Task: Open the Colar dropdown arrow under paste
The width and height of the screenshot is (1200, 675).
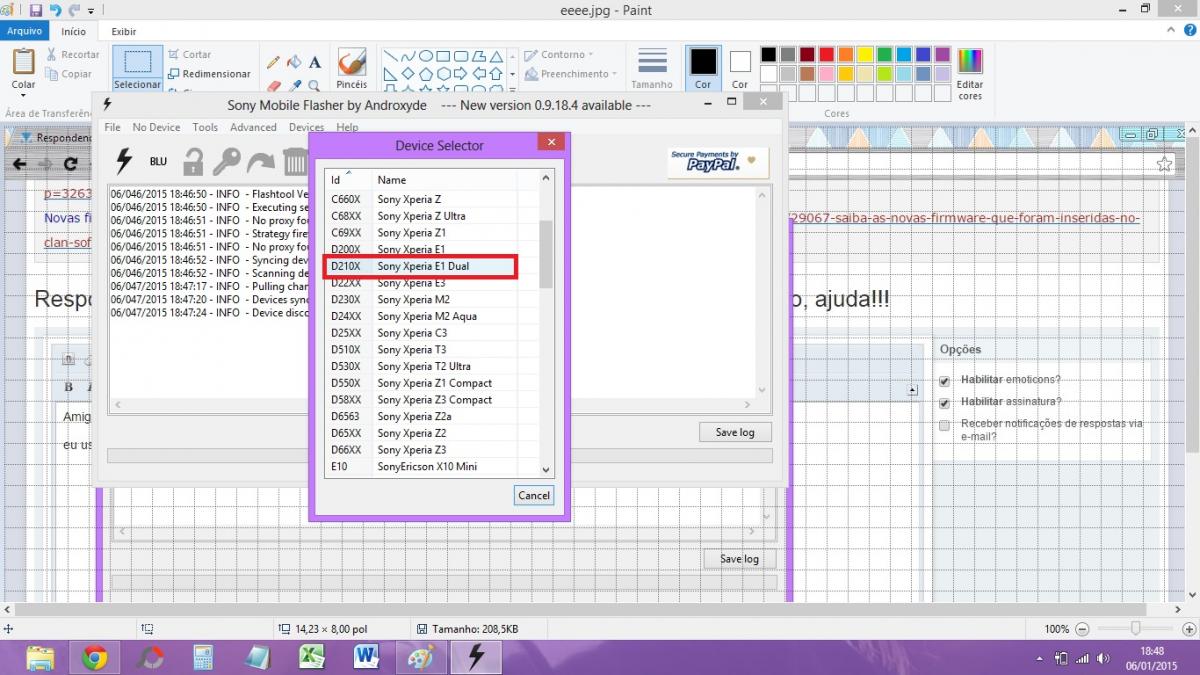Action: (23, 93)
